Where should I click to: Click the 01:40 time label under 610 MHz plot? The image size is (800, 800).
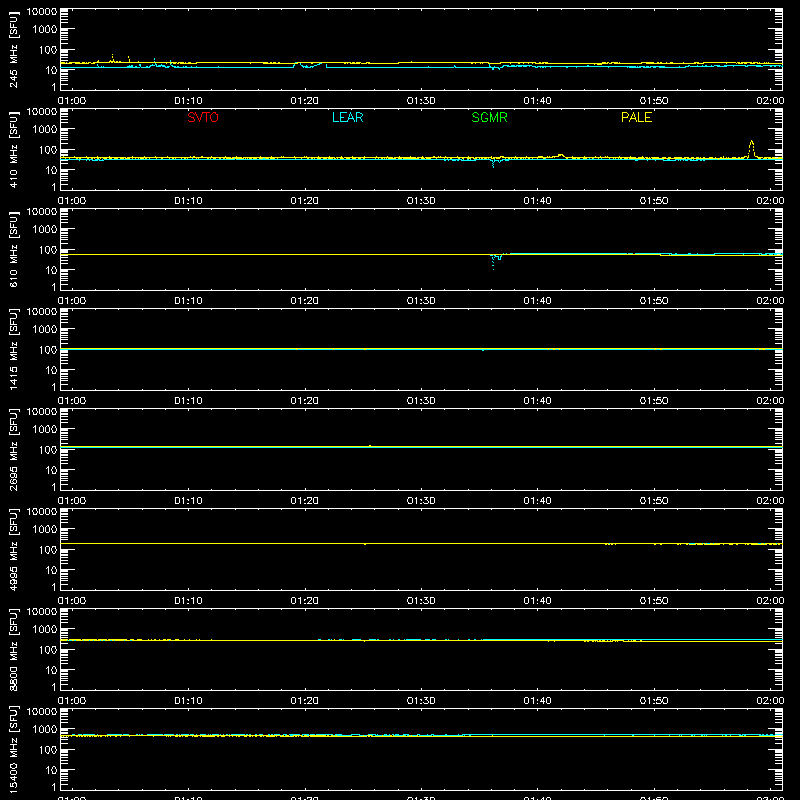(x=537, y=301)
